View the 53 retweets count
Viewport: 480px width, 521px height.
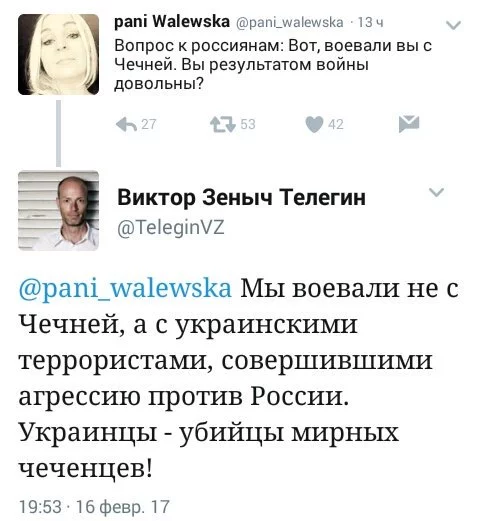[x=248, y=124]
